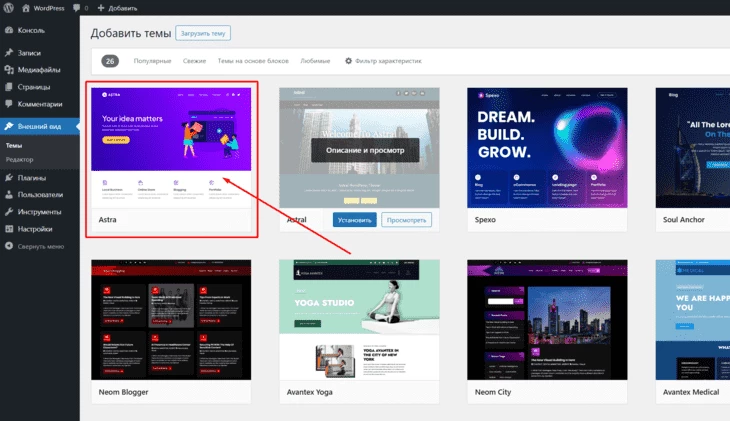This screenshot has height=421, width=730.
Task: Click the Медиафайлы media icon
Action: (9, 70)
